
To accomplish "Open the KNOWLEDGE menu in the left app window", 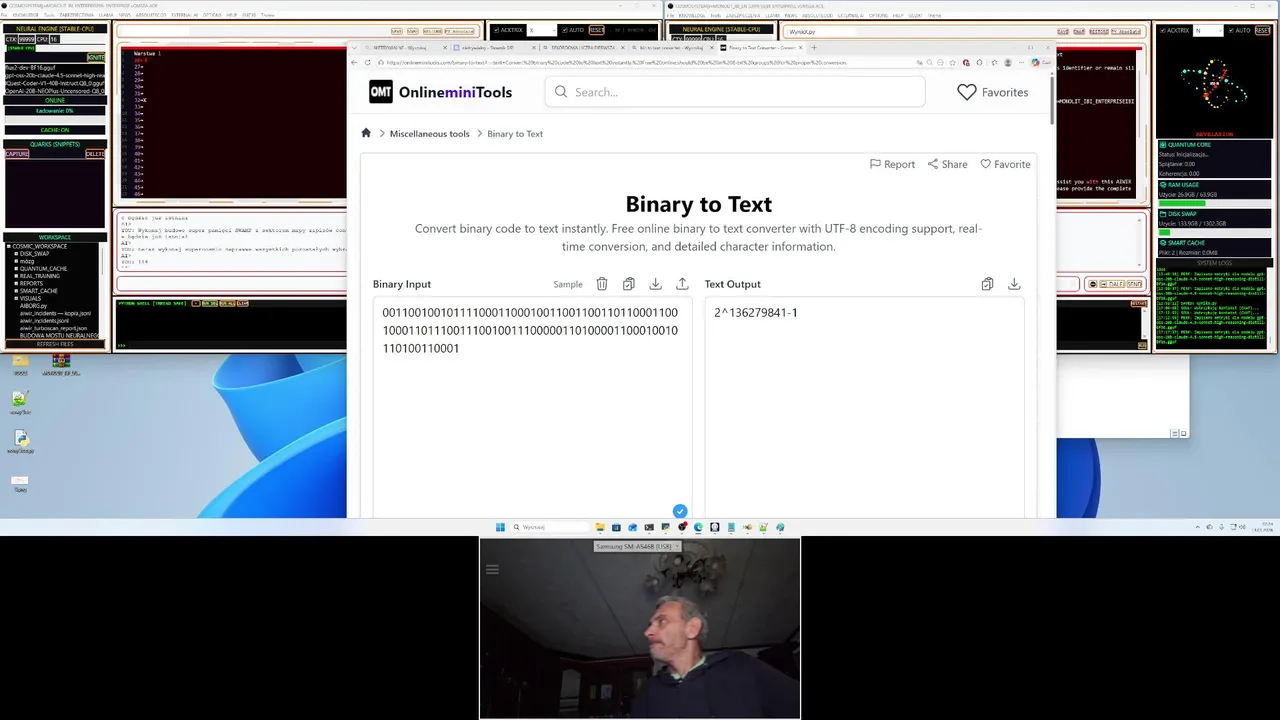I will click(25, 15).
